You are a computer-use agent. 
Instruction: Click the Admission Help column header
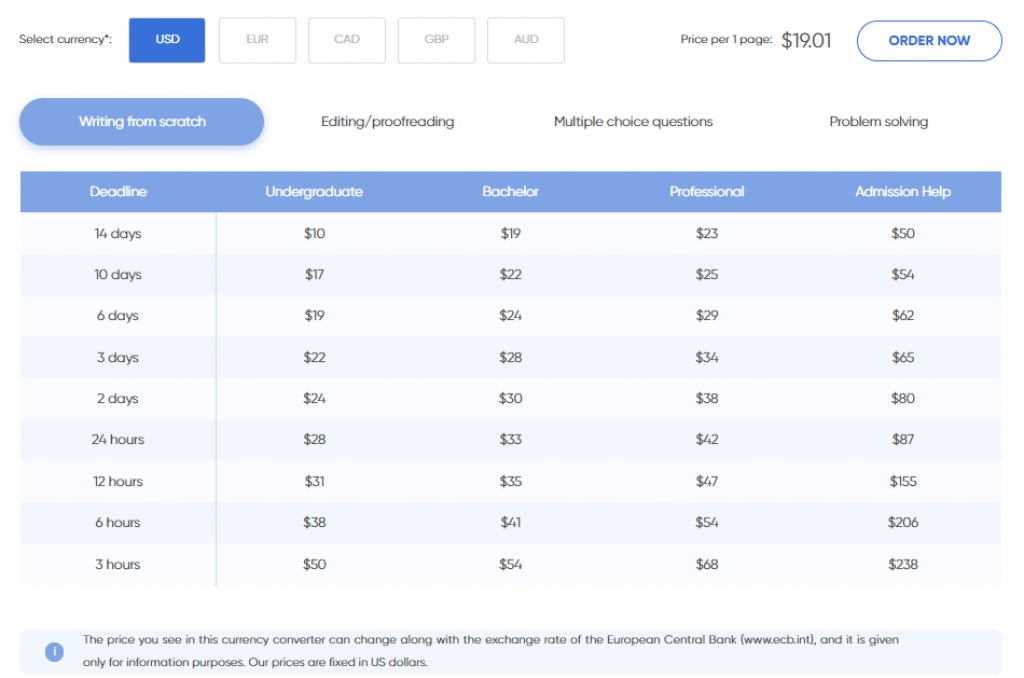pos(903,191)
